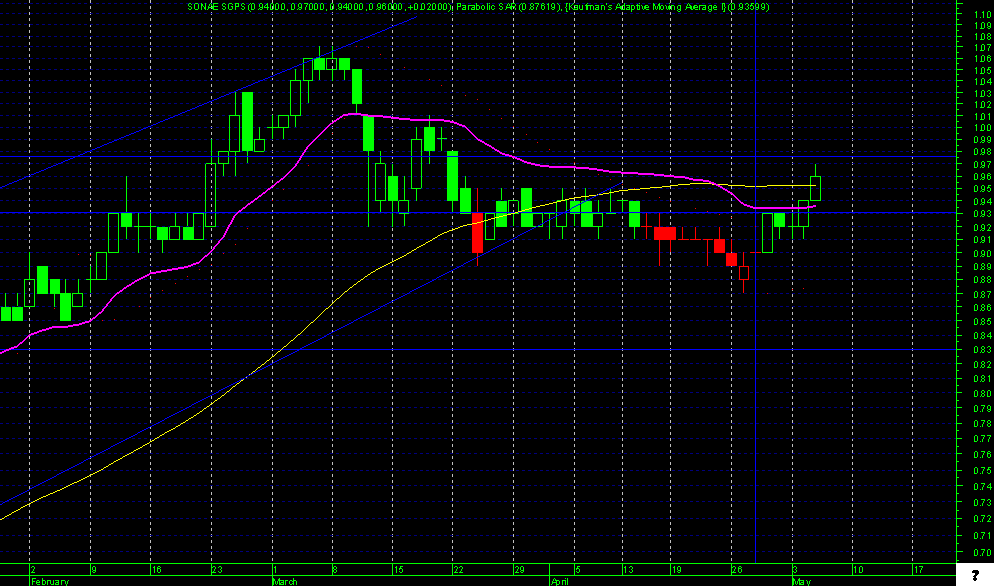Select the large red candle after March 22

pos(477,233)
